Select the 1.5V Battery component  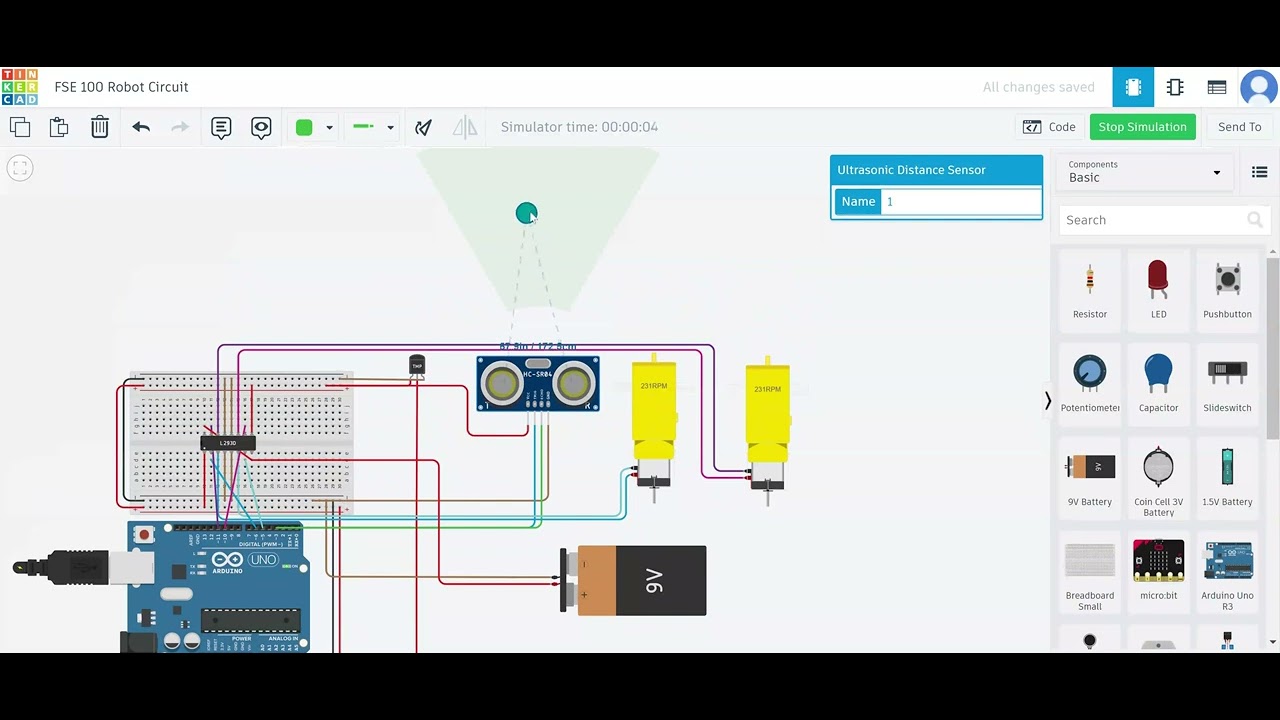pos(1227,478)
